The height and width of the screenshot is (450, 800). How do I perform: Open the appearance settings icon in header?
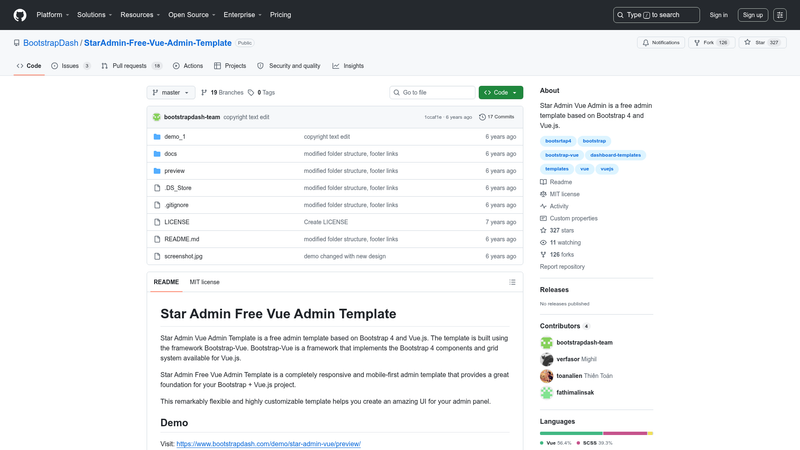[x=780, y=15]
